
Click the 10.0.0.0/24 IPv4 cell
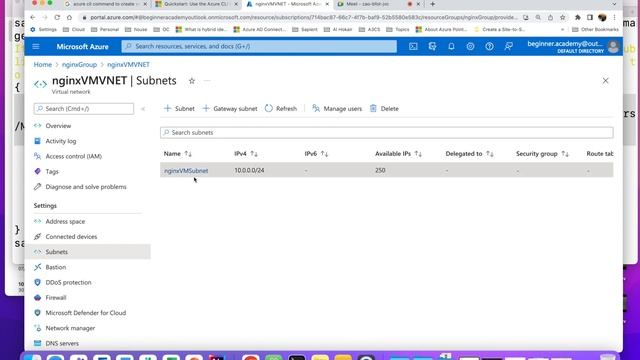[x=249, y=170]
